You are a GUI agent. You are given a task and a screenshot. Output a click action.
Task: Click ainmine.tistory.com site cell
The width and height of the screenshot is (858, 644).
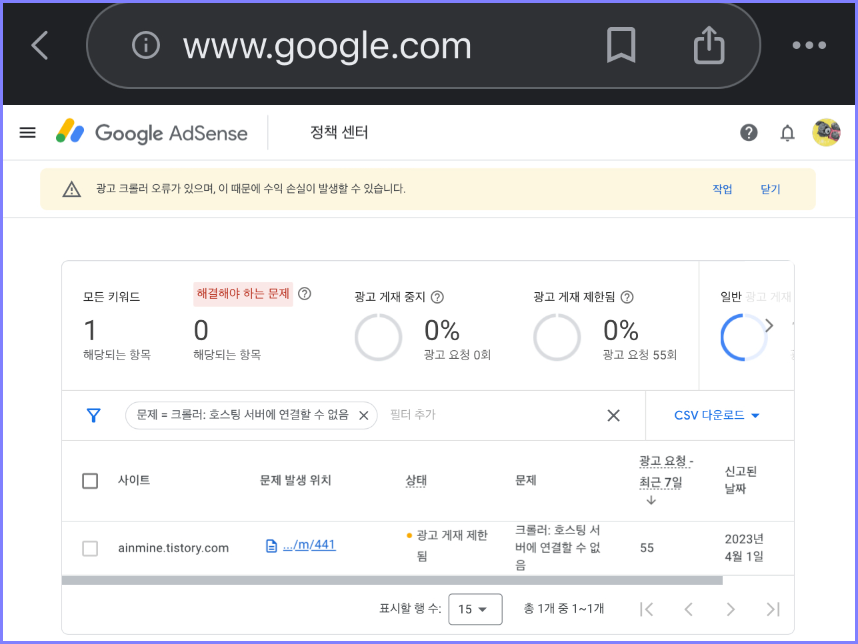pyautogui.click(x=173, y=548)
